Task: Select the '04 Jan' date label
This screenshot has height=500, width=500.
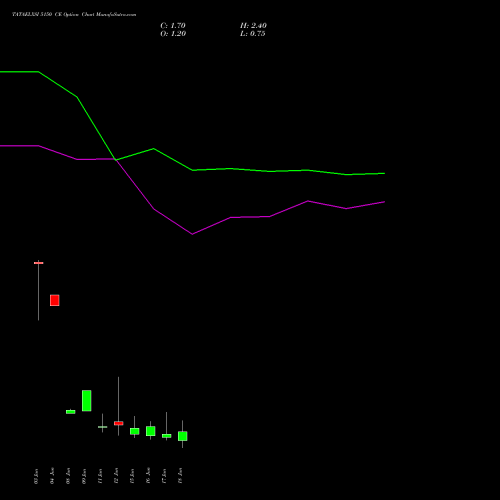Action: (x=52, y=476)
